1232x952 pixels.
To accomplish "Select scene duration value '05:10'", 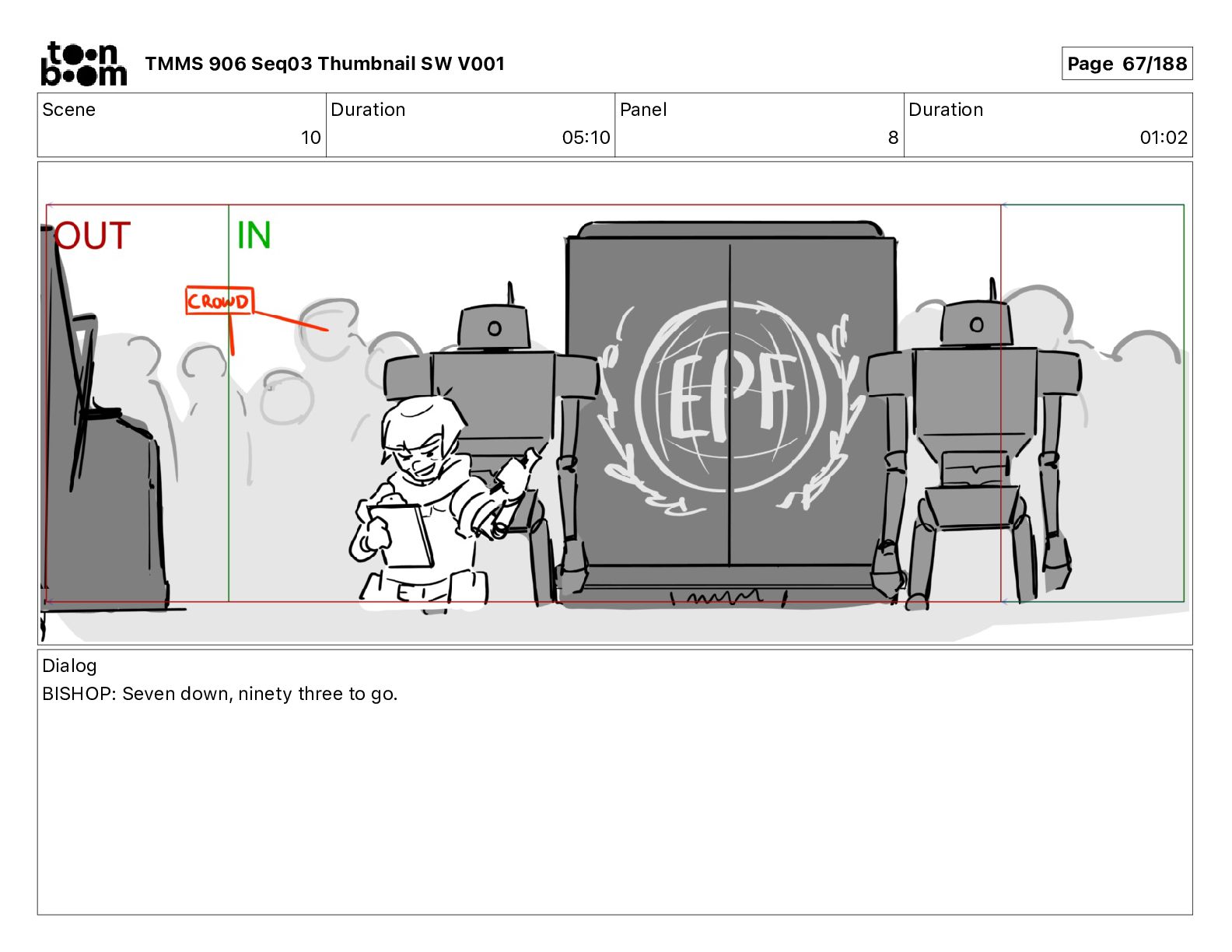I will (x=586, y=138).
